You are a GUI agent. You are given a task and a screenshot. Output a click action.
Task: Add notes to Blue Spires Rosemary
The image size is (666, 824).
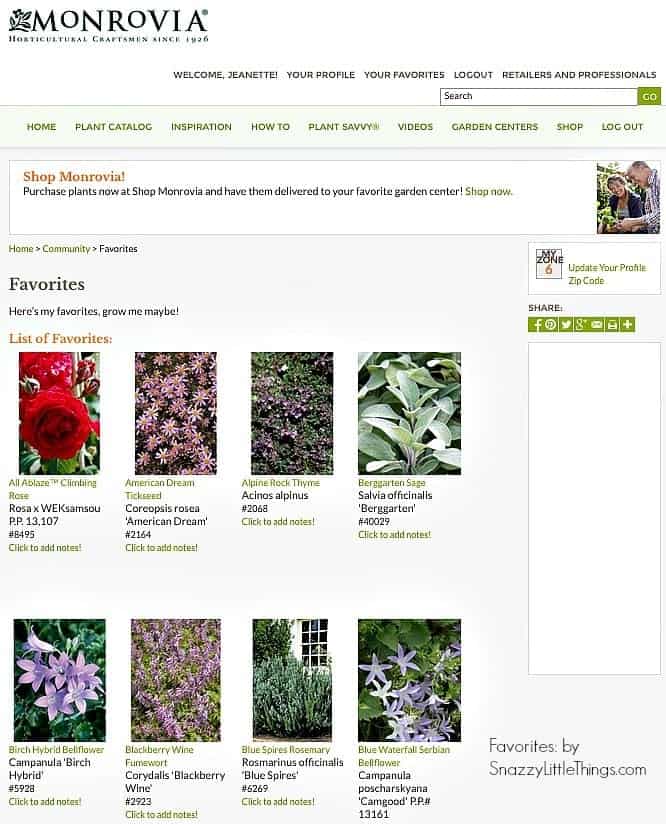pos(278,801)
